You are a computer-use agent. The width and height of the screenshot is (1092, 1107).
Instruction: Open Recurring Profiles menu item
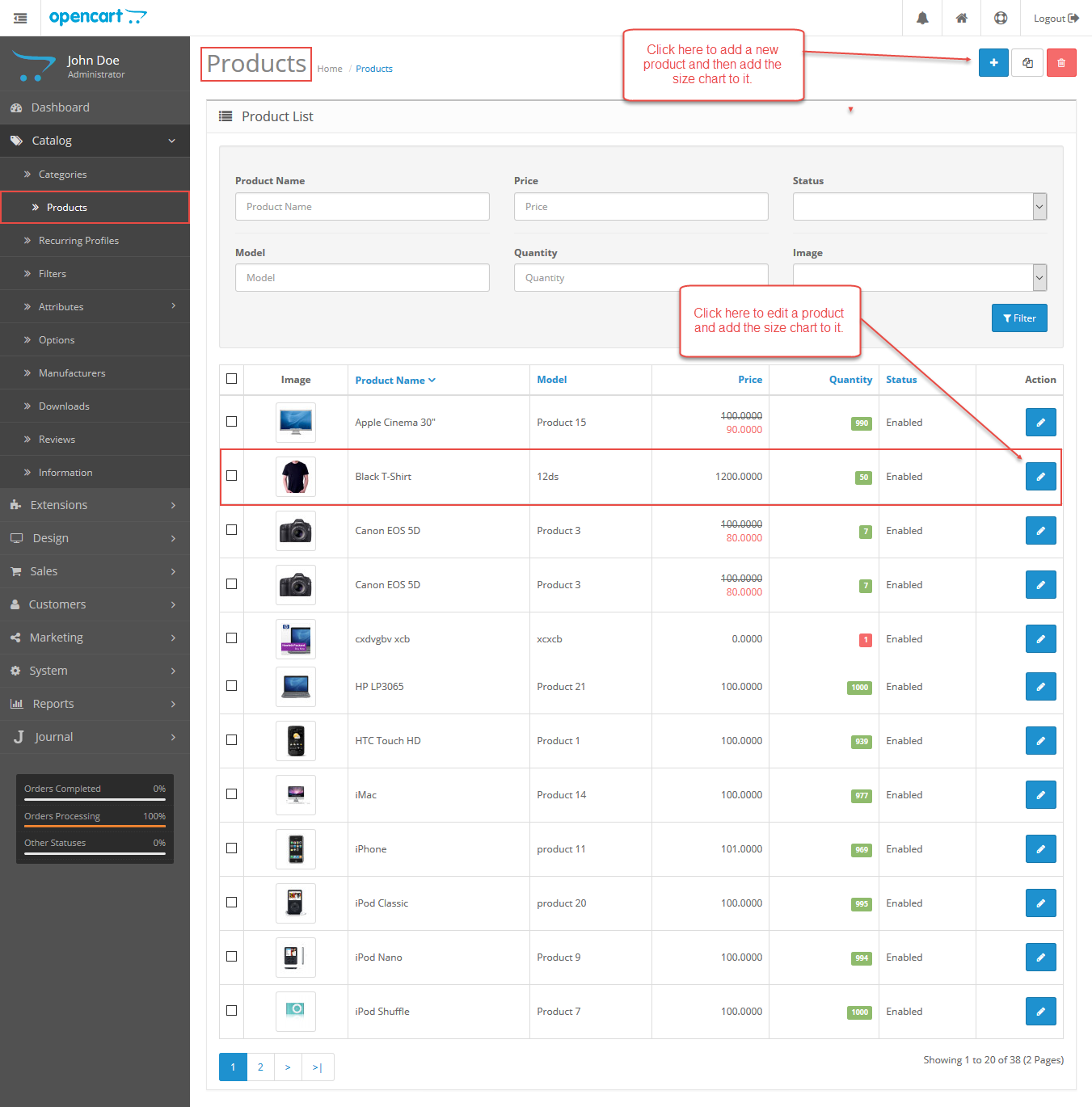pos(95,241)
